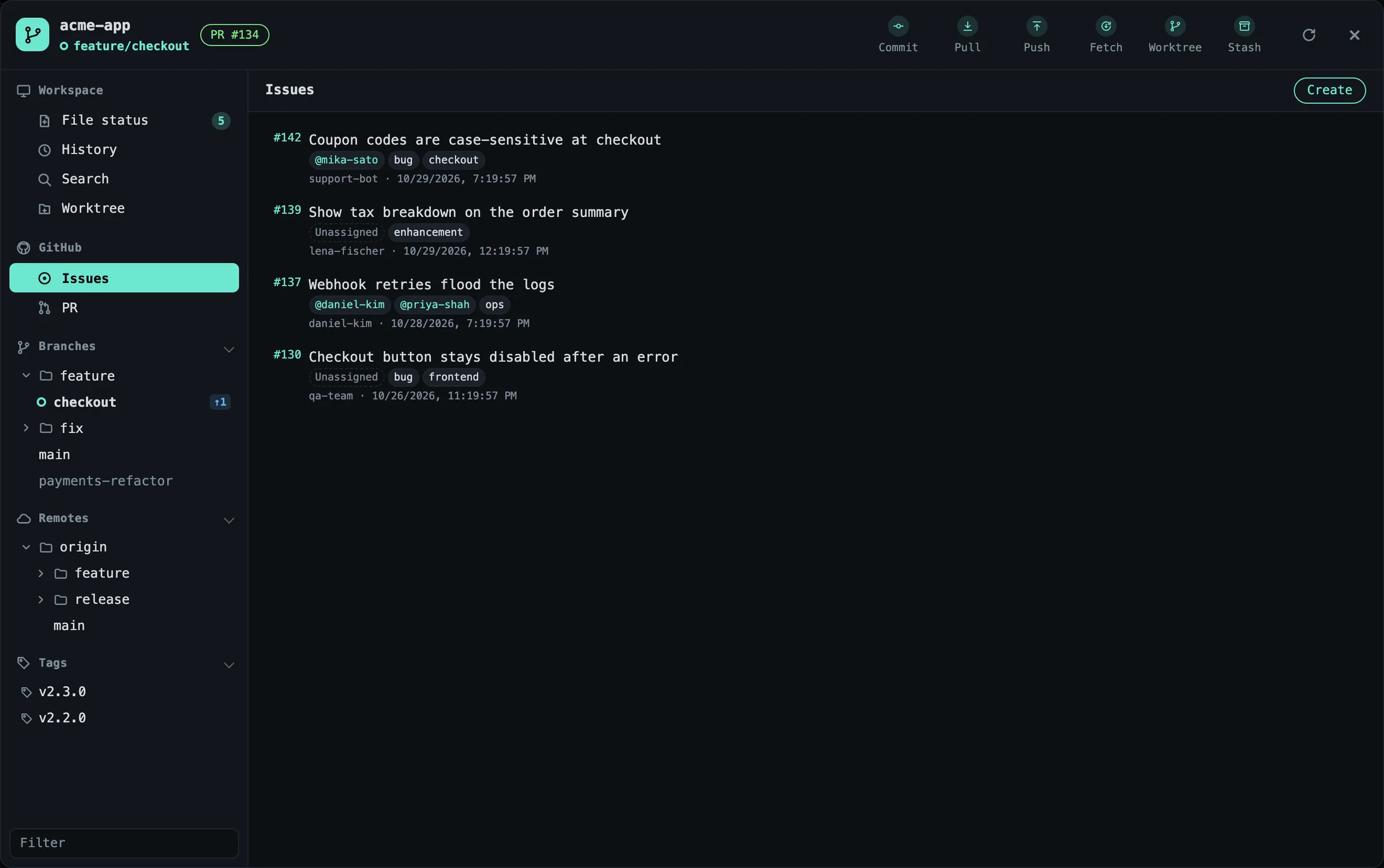Open File status in the Workspace

click(124, 120)
